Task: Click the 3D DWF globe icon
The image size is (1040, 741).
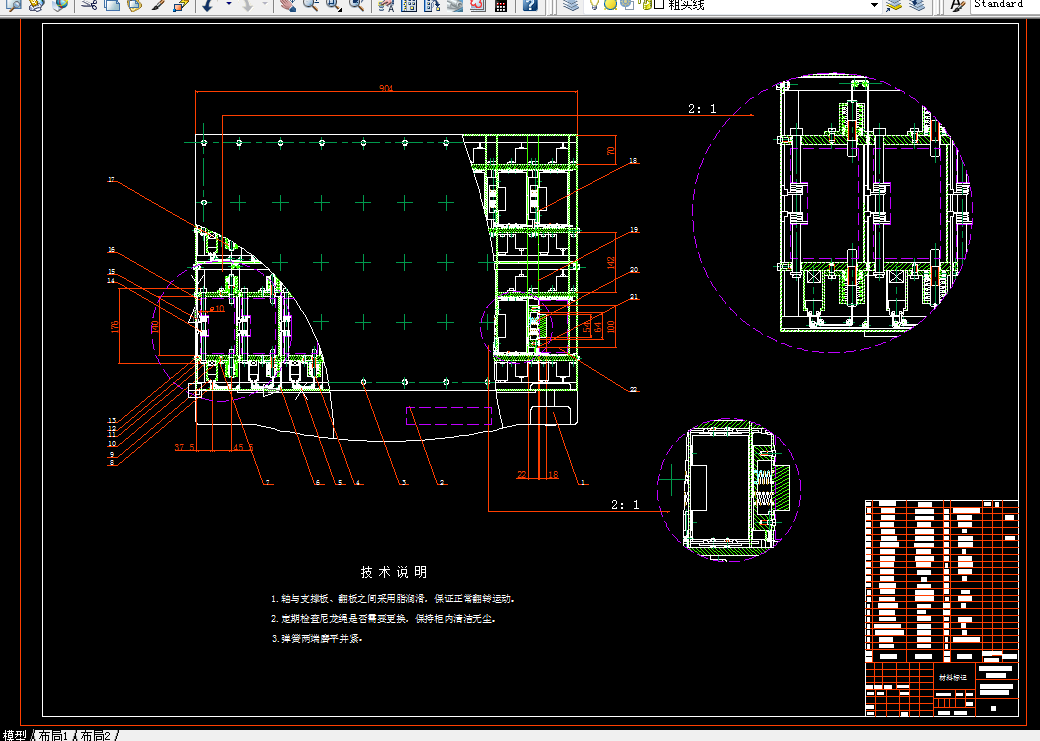Action: coord(60,5)
